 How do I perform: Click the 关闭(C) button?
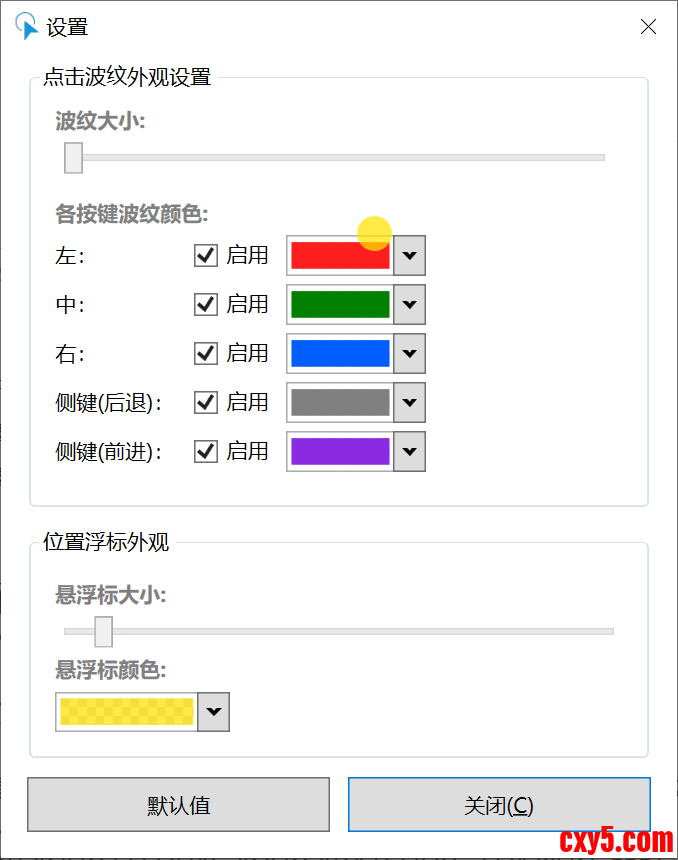click(x=498, y=804)
